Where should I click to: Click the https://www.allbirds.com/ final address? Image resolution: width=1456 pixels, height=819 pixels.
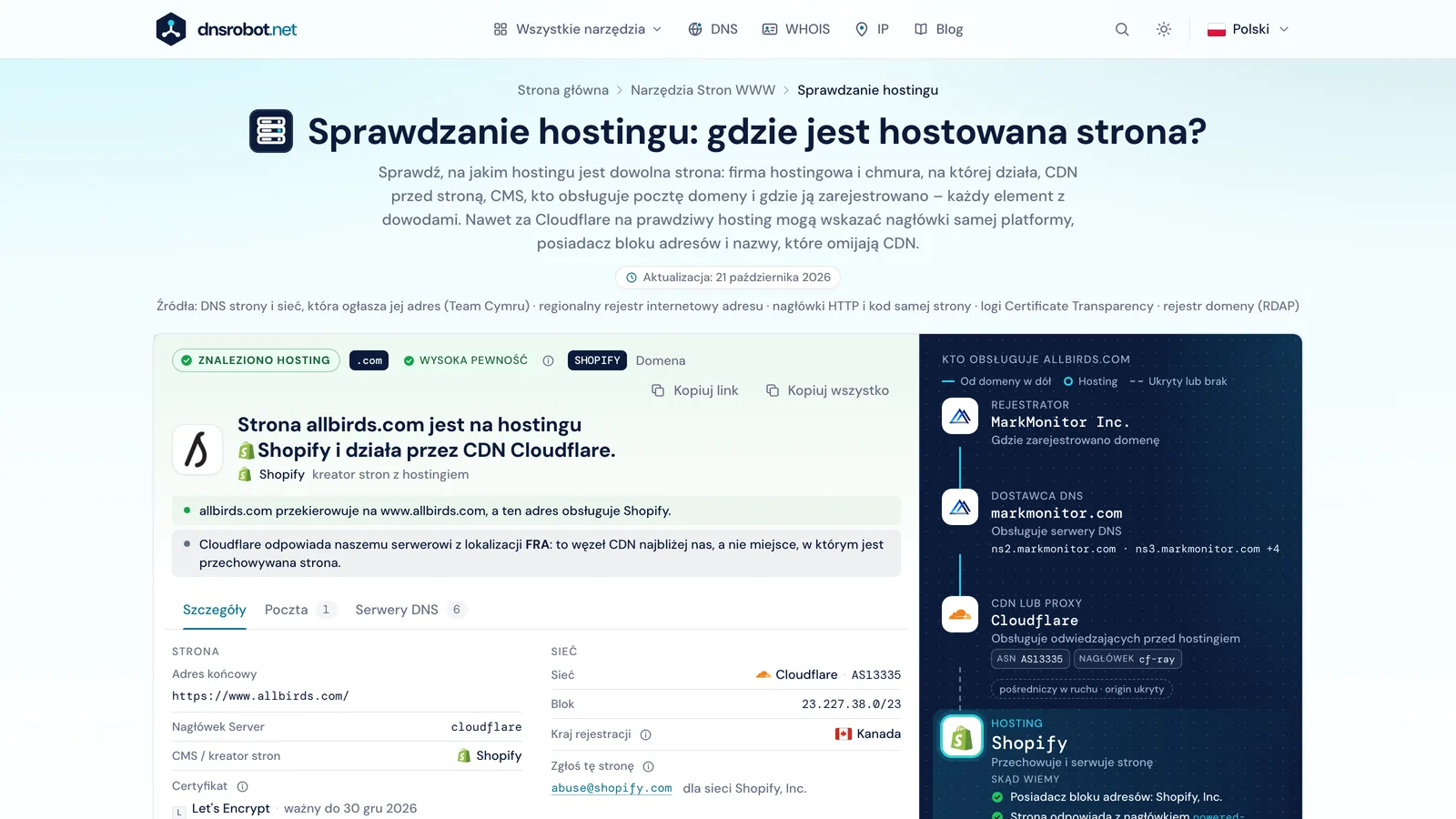tap(260, 696)
